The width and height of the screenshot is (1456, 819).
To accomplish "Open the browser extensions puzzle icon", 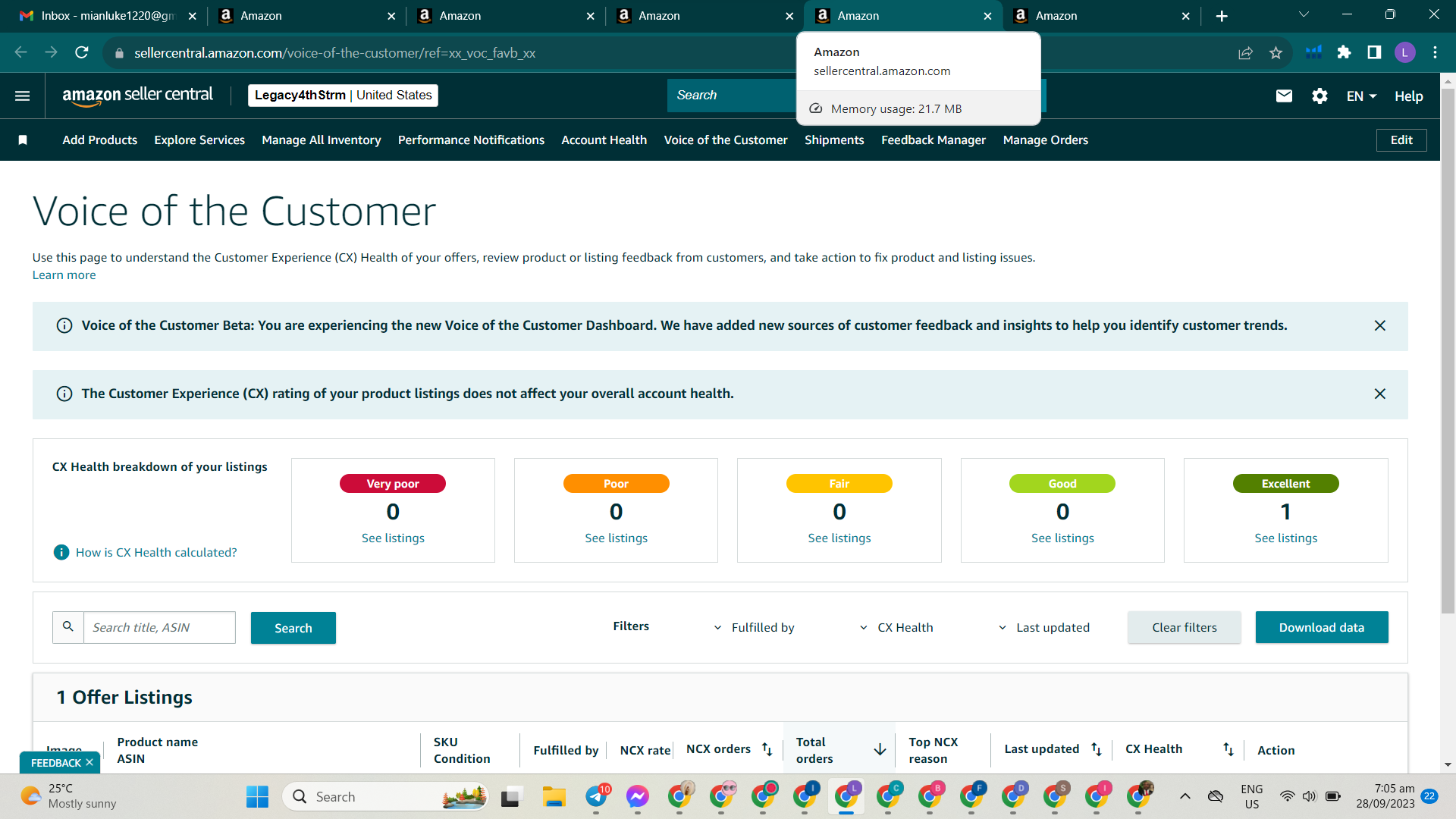I will coord(1344,52).
